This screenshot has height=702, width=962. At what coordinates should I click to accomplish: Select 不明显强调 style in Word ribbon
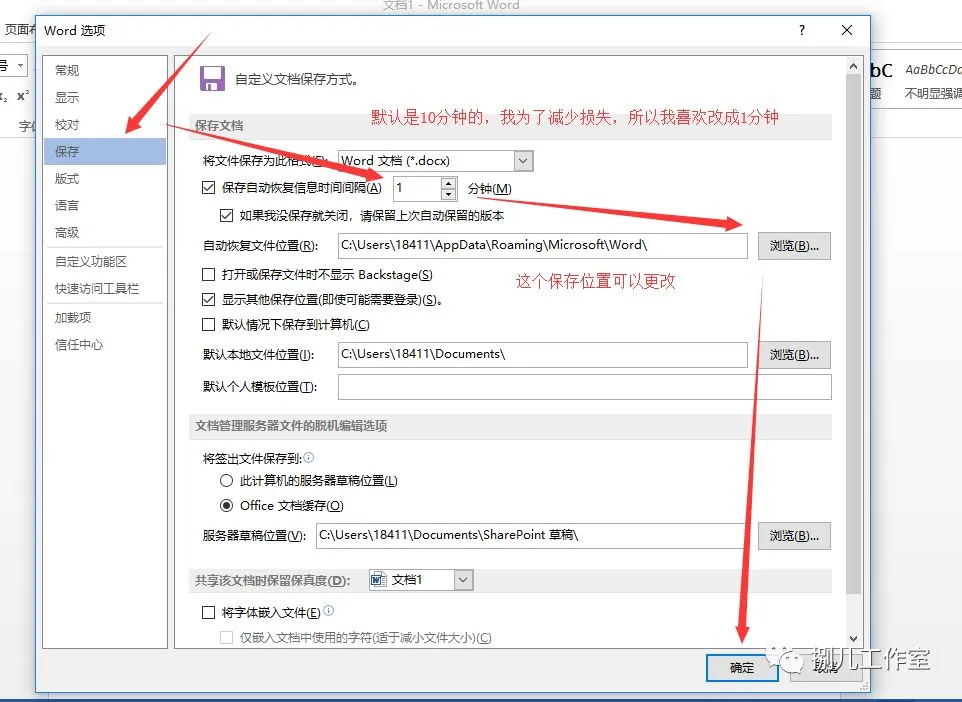(x=933, y=80)
